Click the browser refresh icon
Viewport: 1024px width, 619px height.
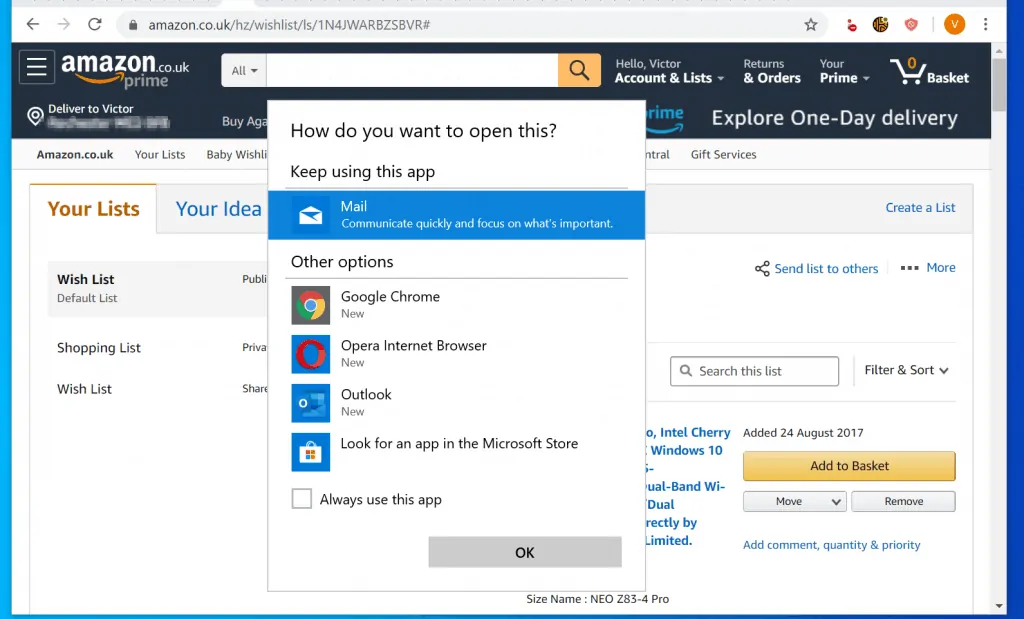click(95, 24)
